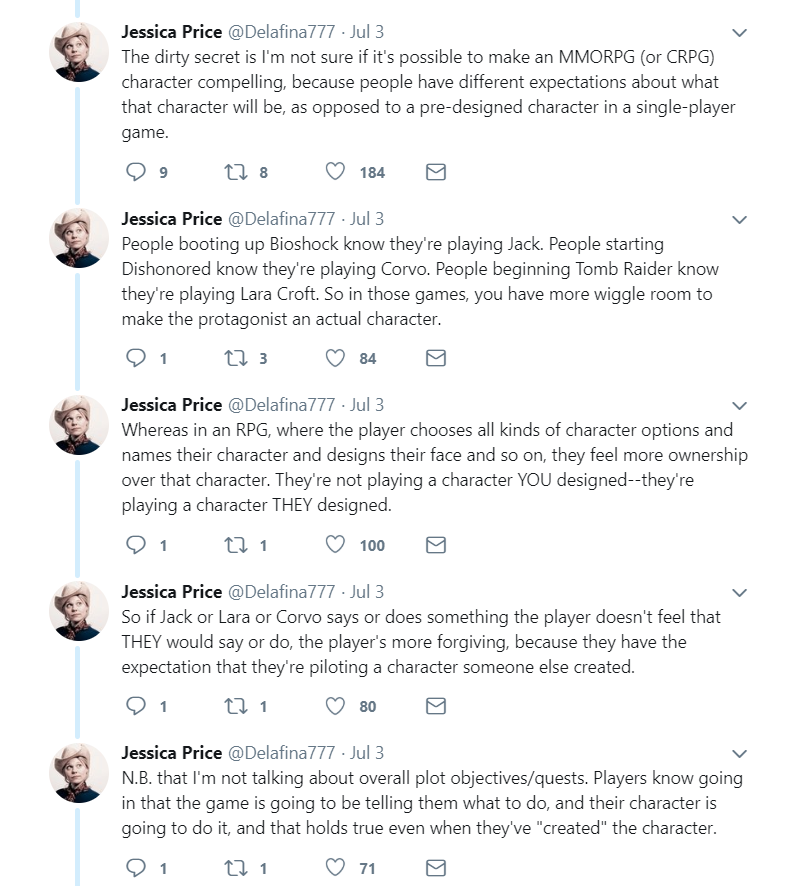Like the tweet mentioning Lara Croft
This screenshot has height=886, width=785.
click(336, 358)
